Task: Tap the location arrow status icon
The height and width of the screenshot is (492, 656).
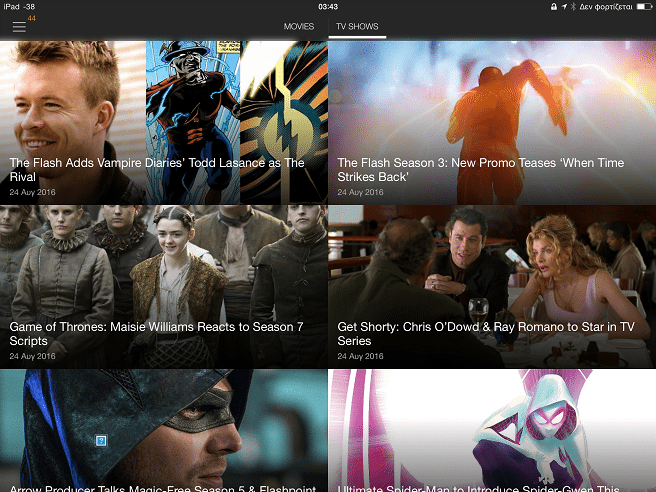Action: pos(564,6)
